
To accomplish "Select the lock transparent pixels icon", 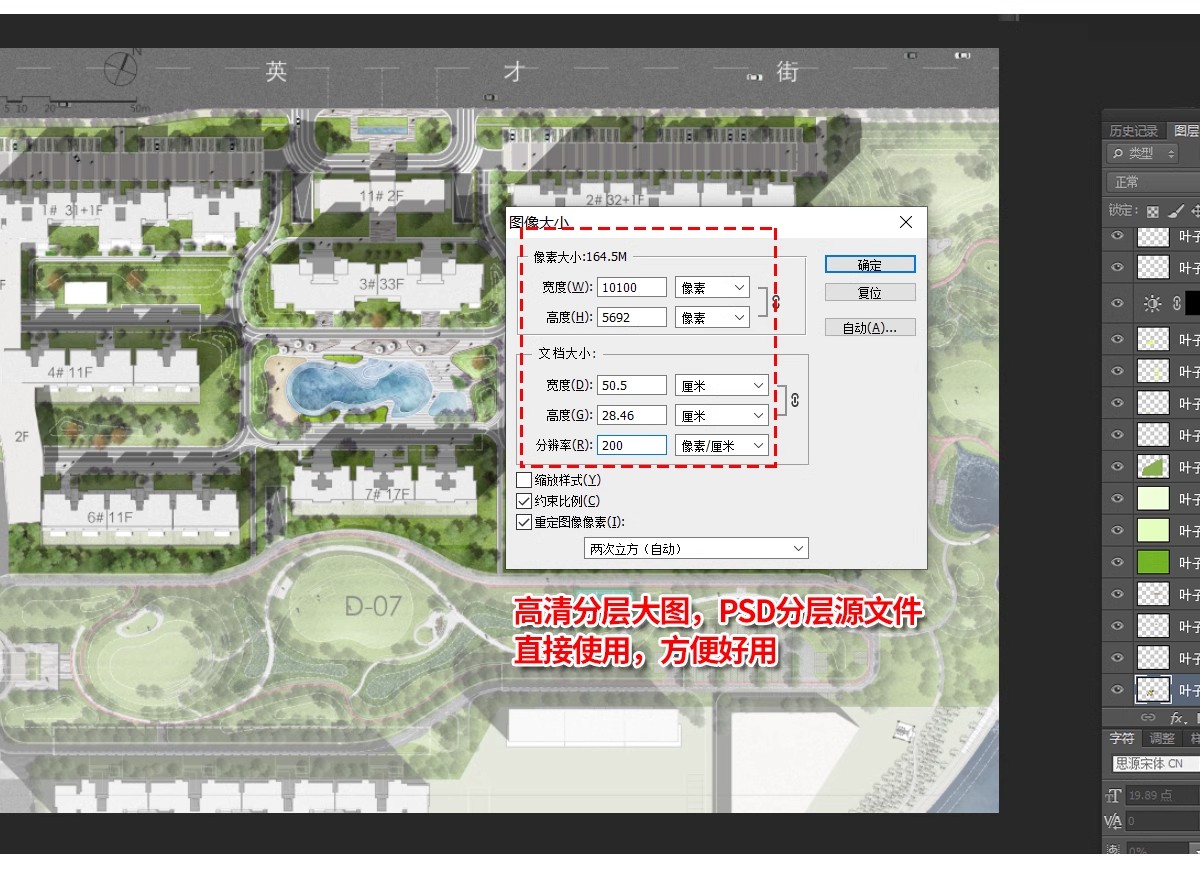I will 1153,211.
